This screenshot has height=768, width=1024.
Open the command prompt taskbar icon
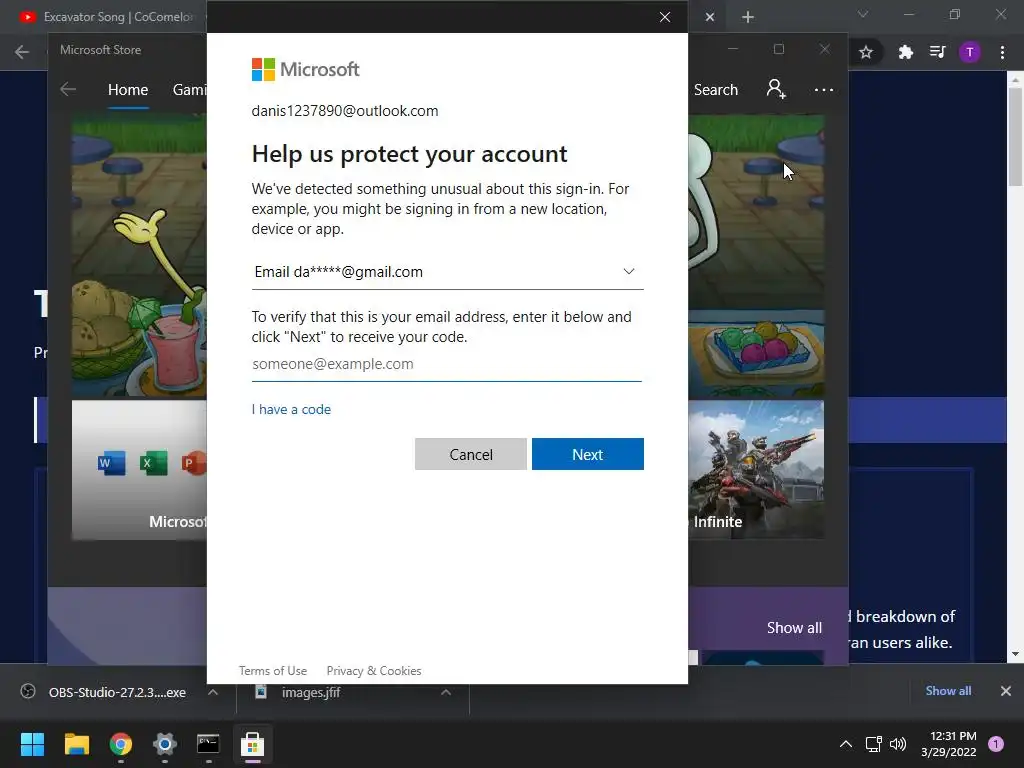click(208, 744)
